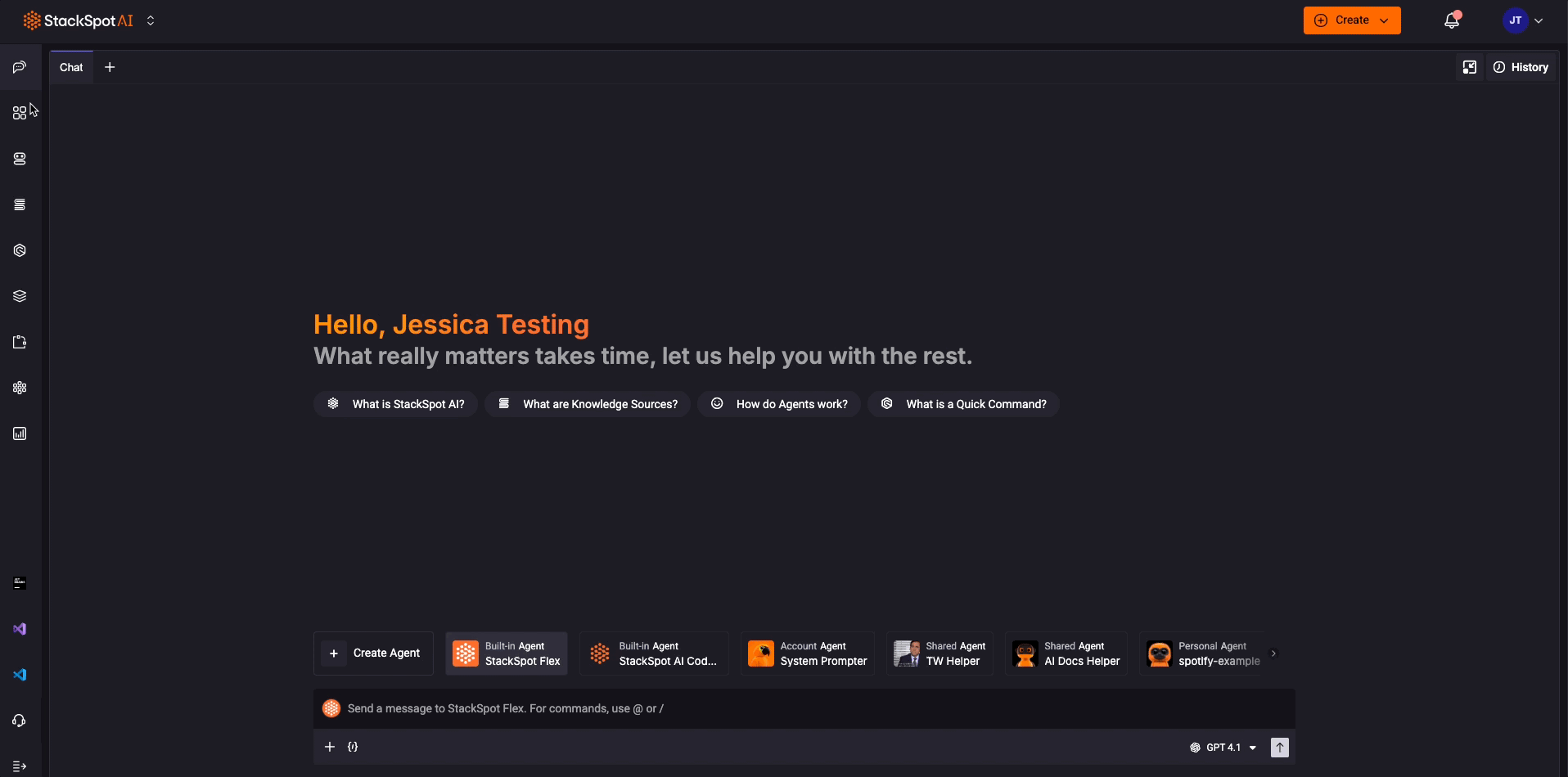
Task: Open the analytics bar chart icon
Action: (x=20, y=433)
